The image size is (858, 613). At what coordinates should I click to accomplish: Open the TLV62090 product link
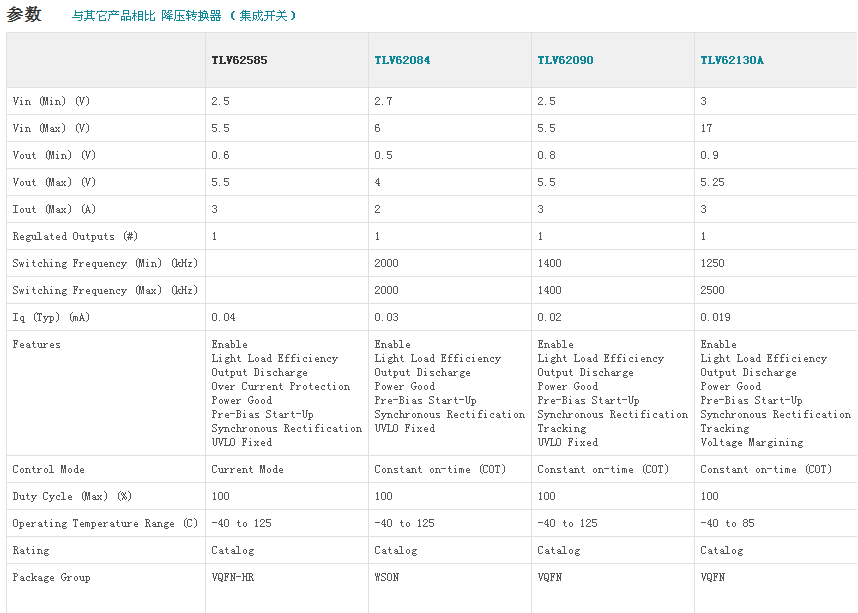(565, 60)
